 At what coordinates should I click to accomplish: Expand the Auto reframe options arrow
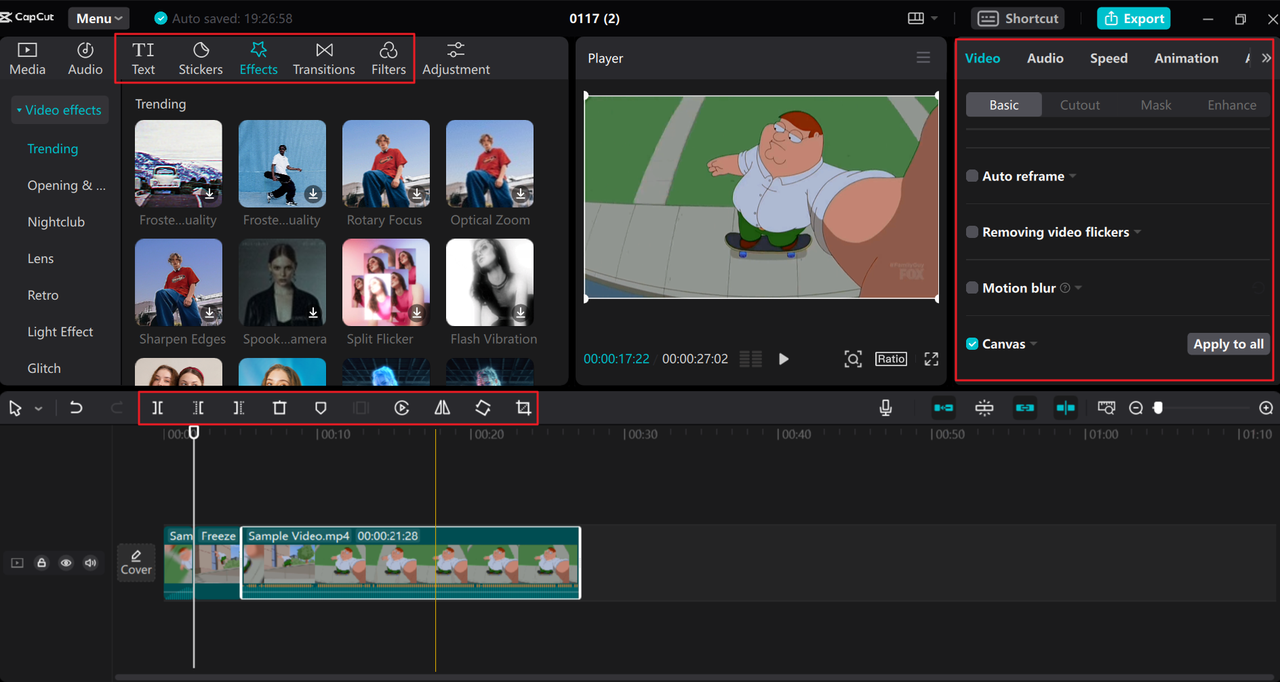click(1073, 176)
